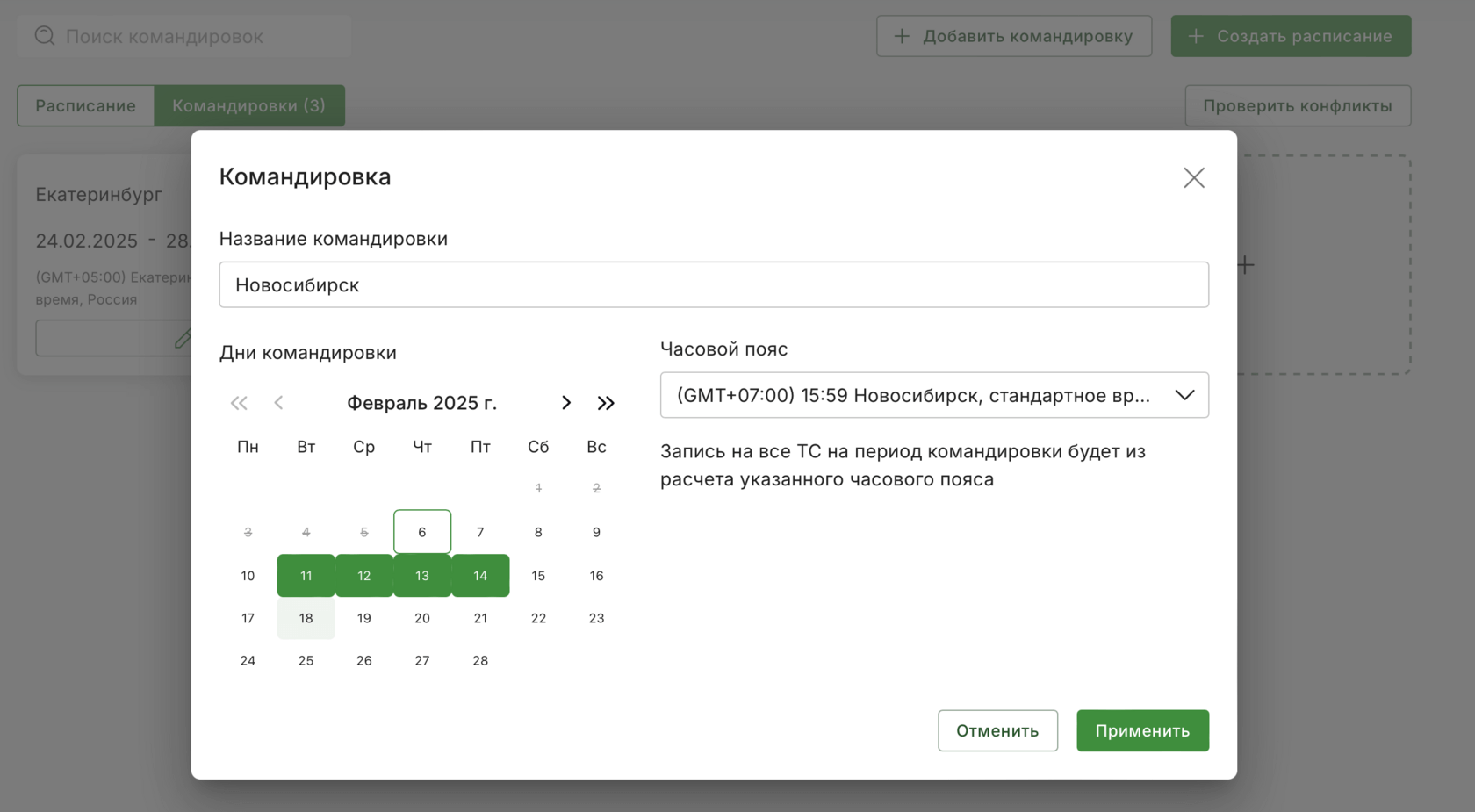Click the Отменить button
Screen dimensions: 1475x812
coord(997,730)
